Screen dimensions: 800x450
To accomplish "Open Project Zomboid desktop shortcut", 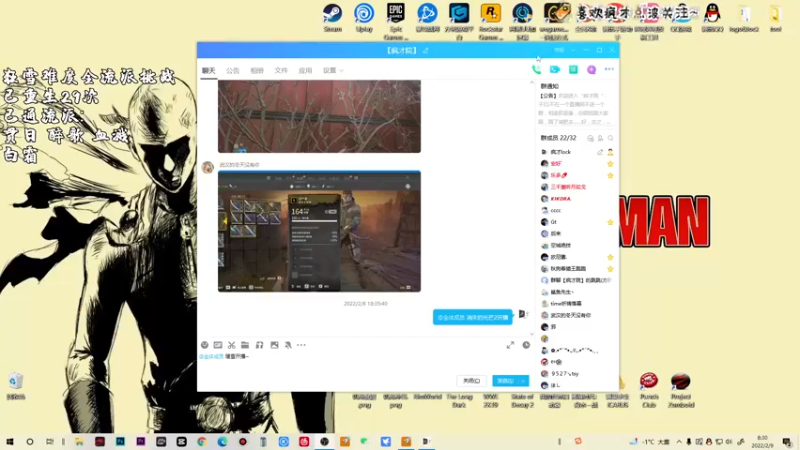I will (681, 391).
